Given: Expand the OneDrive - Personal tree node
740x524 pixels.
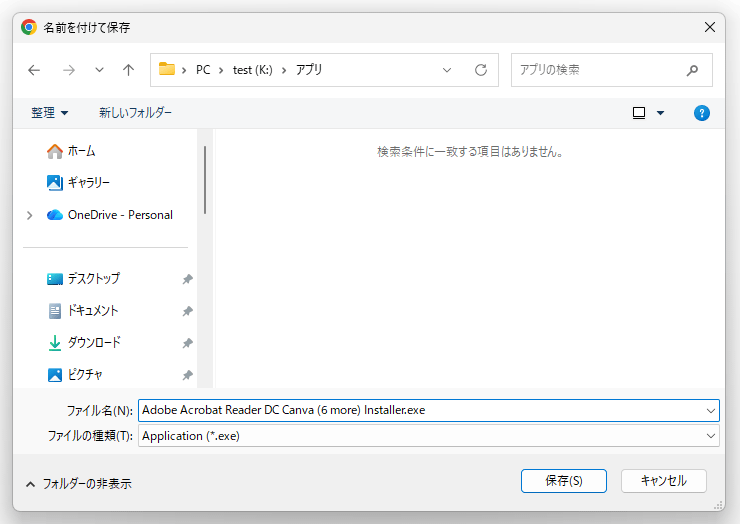Looking at the screenshot, I should pos(29,215).
